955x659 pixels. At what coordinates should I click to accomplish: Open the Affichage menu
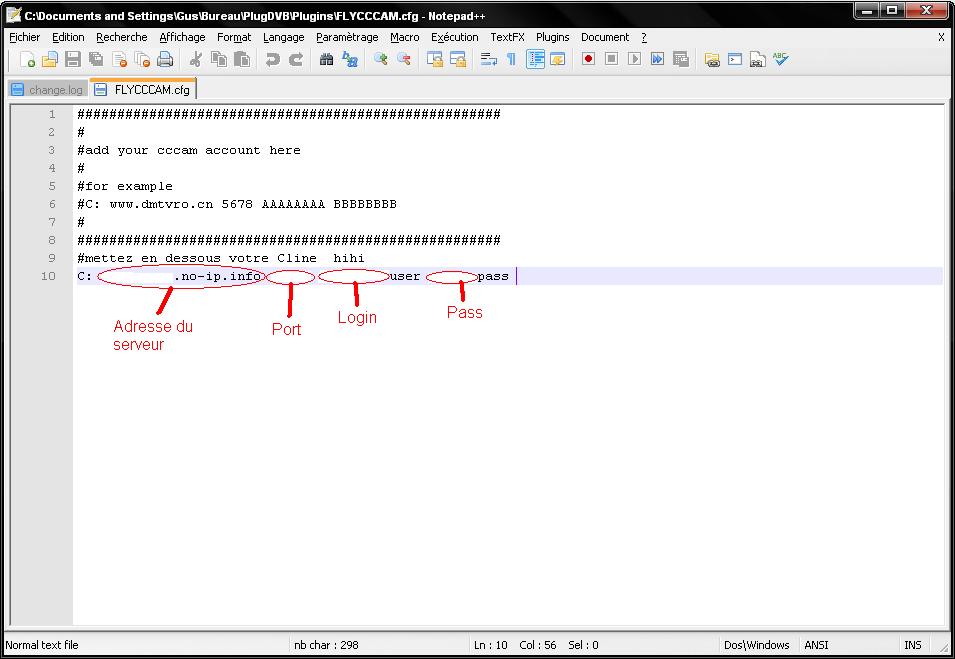click(x=182, y=37)
